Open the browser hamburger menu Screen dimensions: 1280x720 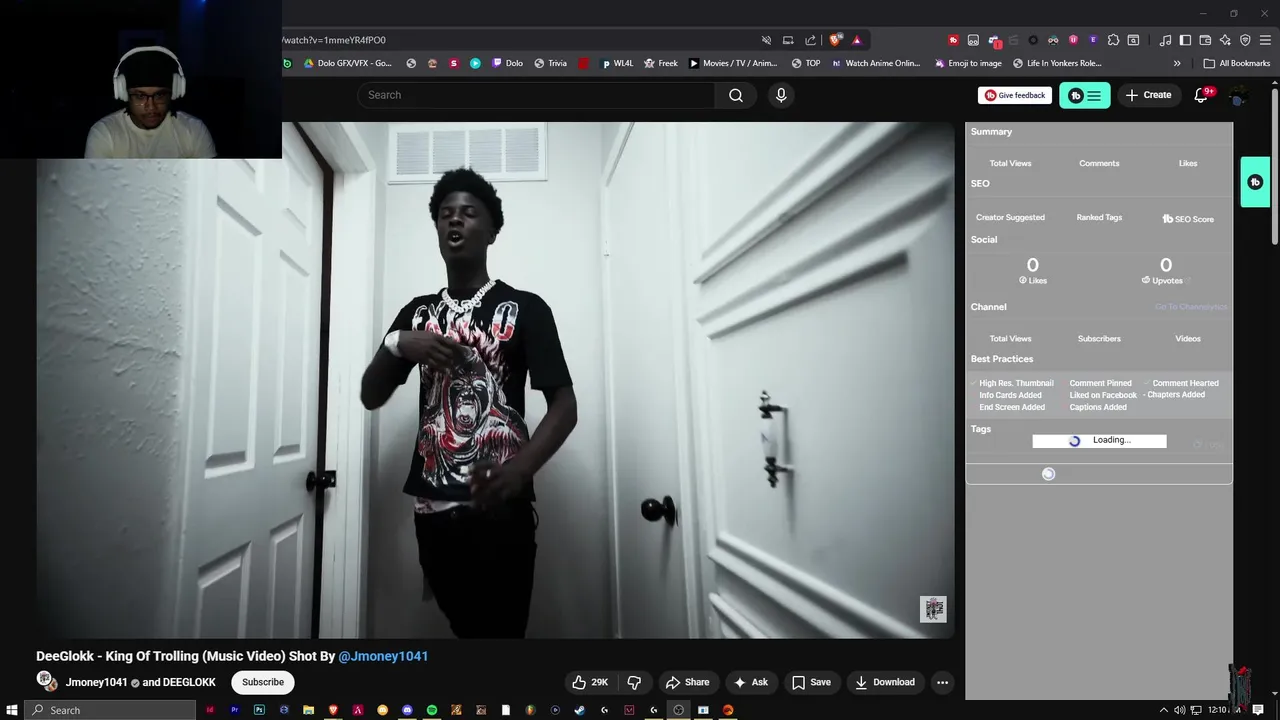point(1265,40)
